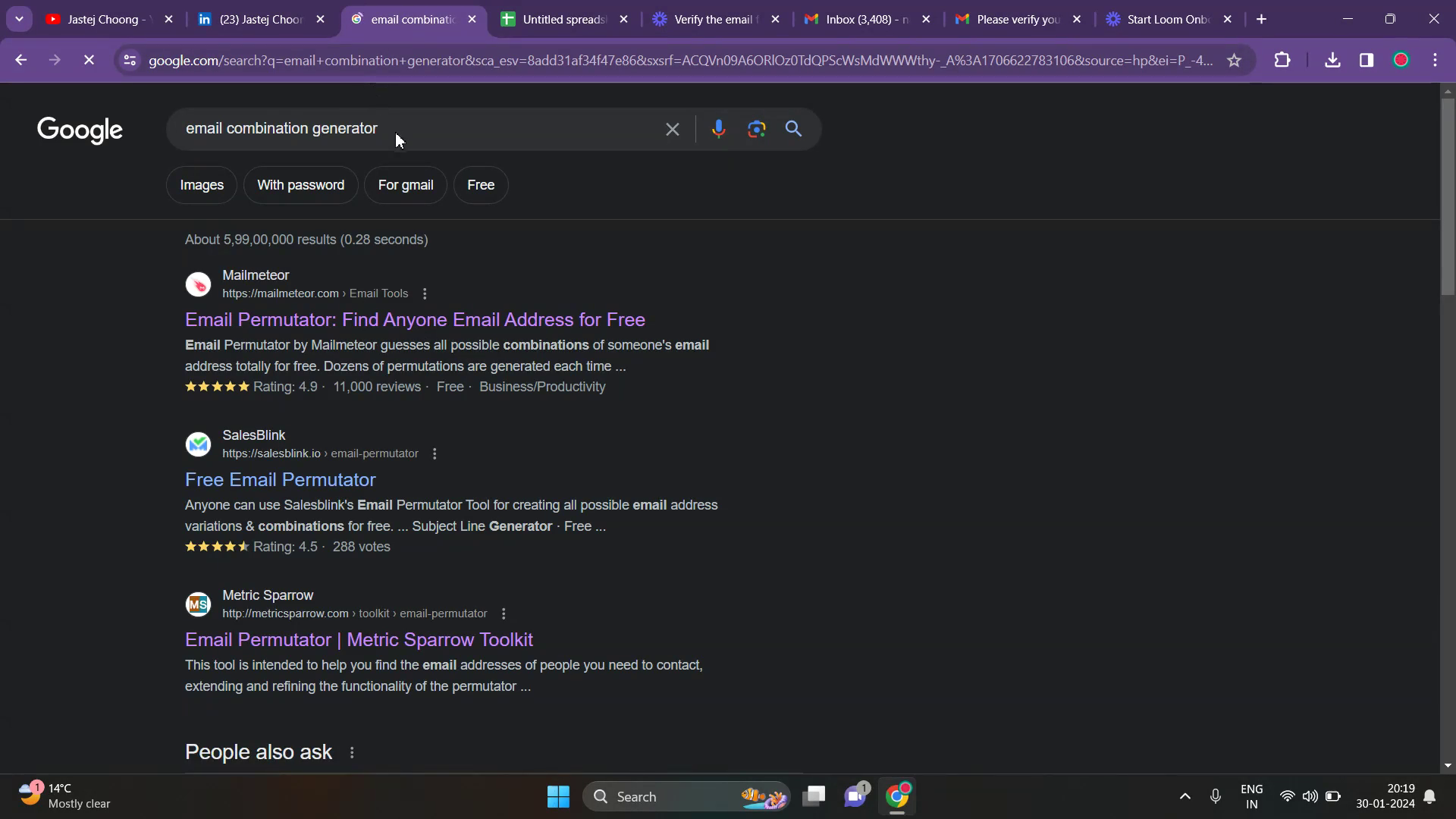Click the blue search magnifier icon
This screenshot has height=819, width=1456.
pyautogui.click(x=793, y=129)
